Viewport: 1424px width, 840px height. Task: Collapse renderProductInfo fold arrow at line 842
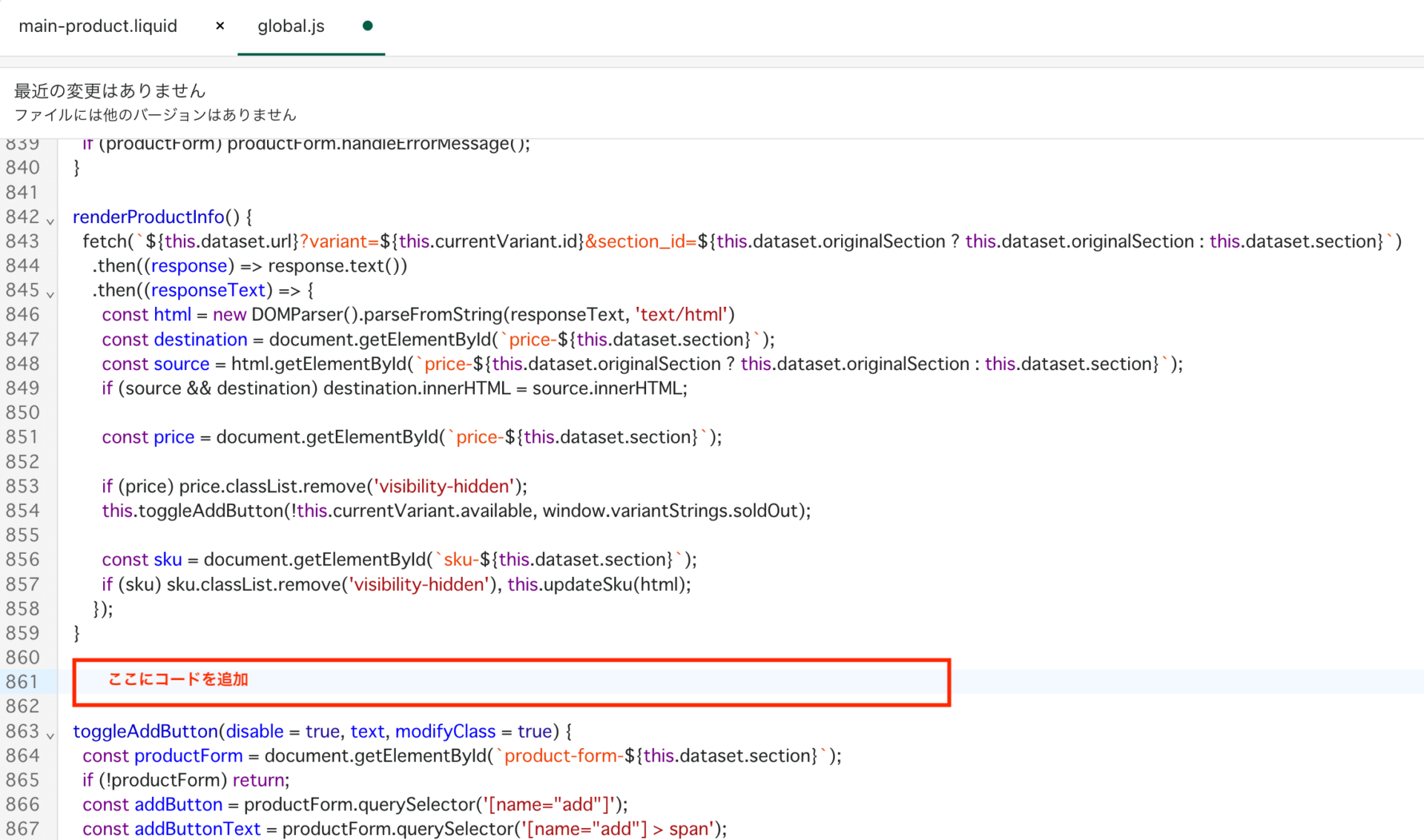coord(50,221)
